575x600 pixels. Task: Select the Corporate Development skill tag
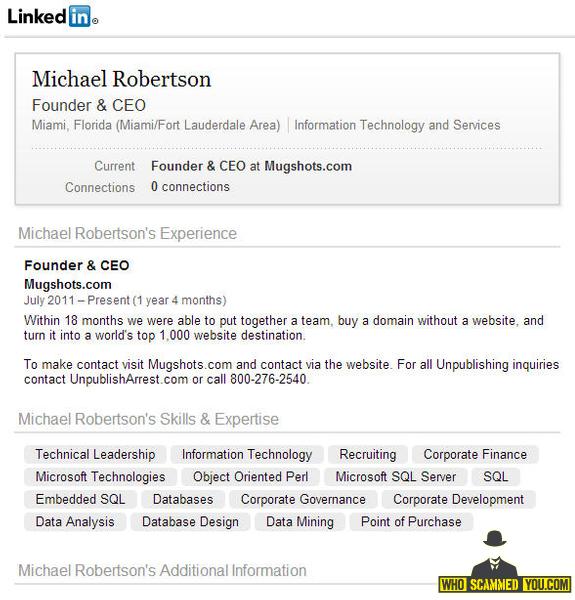(x=459, y=499)
